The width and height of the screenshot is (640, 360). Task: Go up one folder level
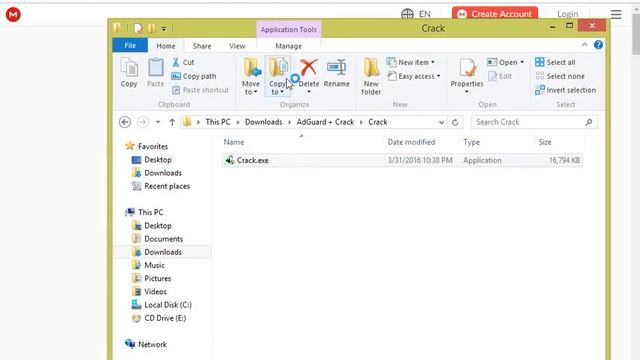point(172,122)
